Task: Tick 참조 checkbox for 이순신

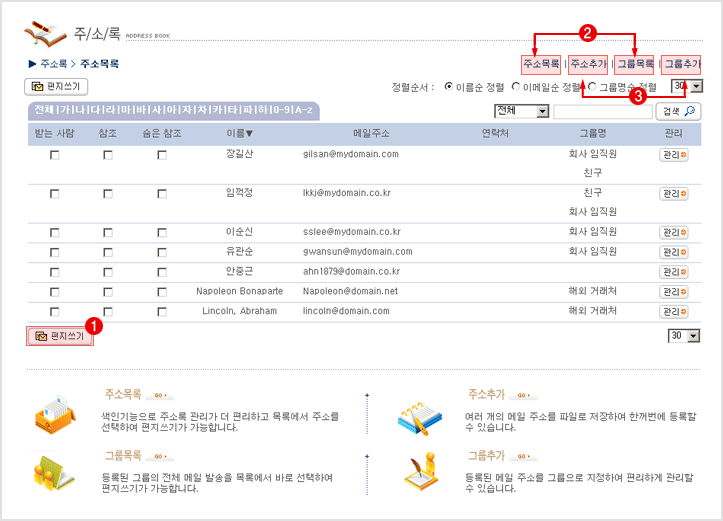Action: (108, 232)
